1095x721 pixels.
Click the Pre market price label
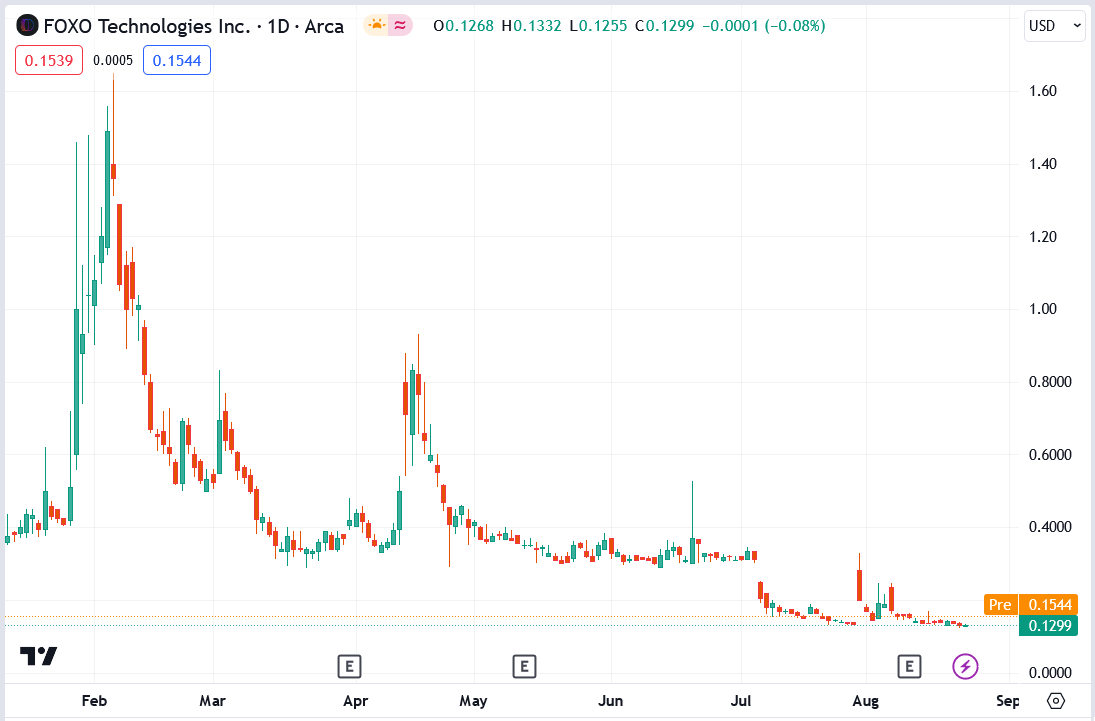(x=1000, y=604)
